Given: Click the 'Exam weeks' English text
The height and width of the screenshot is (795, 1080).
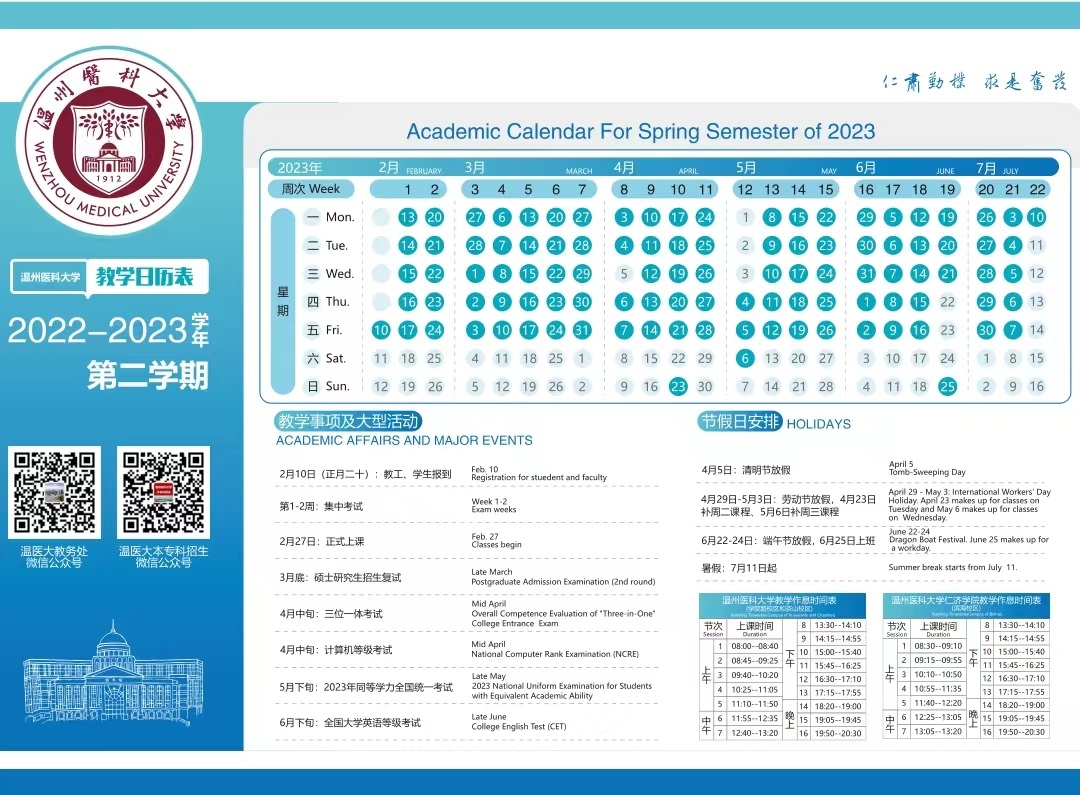Looking at the screenshot, I should pyautogui.click(x=494, y=510).
